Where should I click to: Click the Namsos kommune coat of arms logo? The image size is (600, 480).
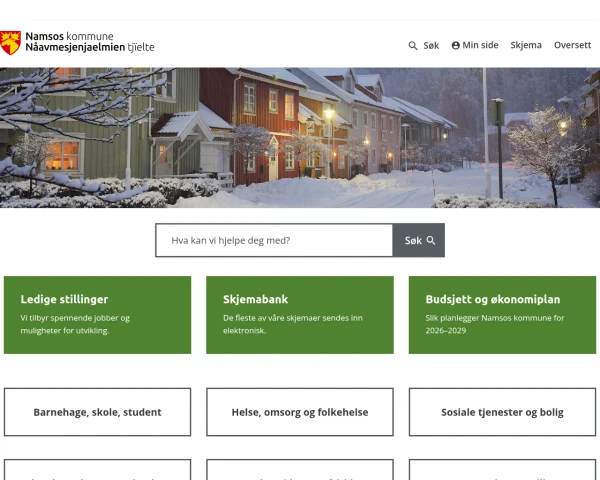coord(10,42)
